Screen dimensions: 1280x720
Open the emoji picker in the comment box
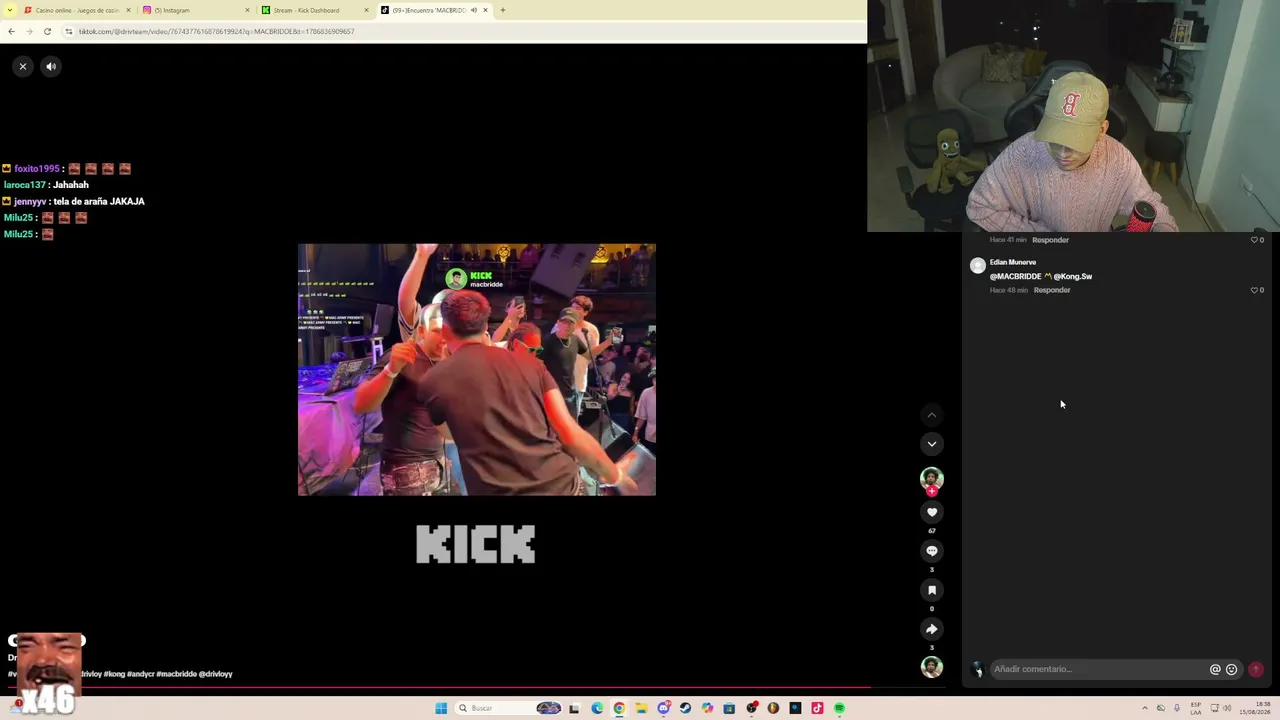[x=1231, y=669]
